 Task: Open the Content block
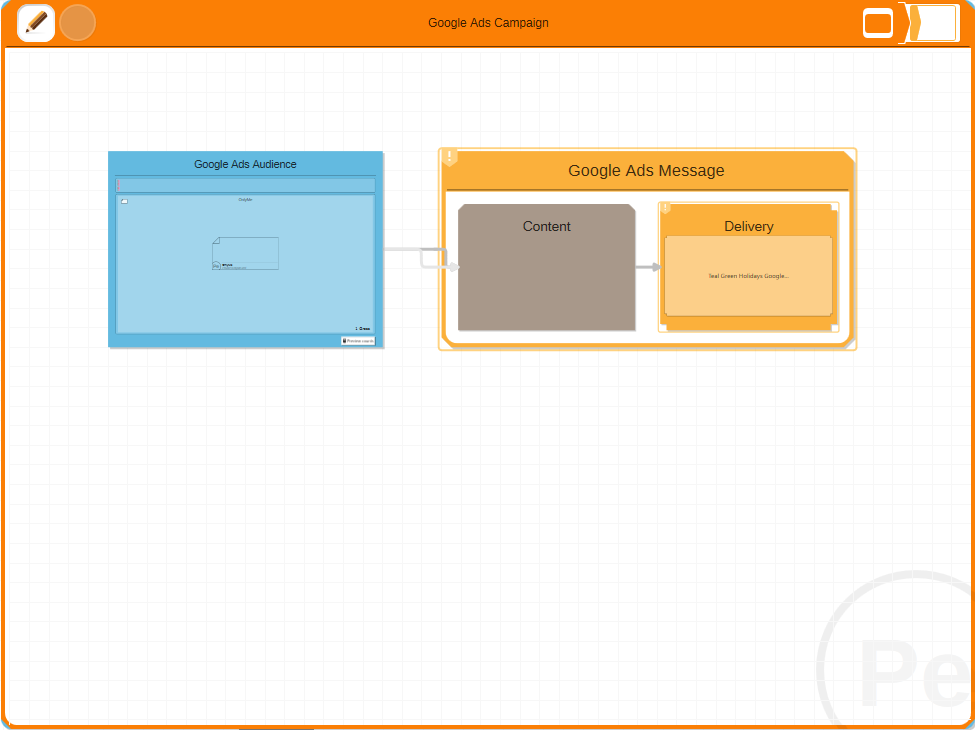547,267
